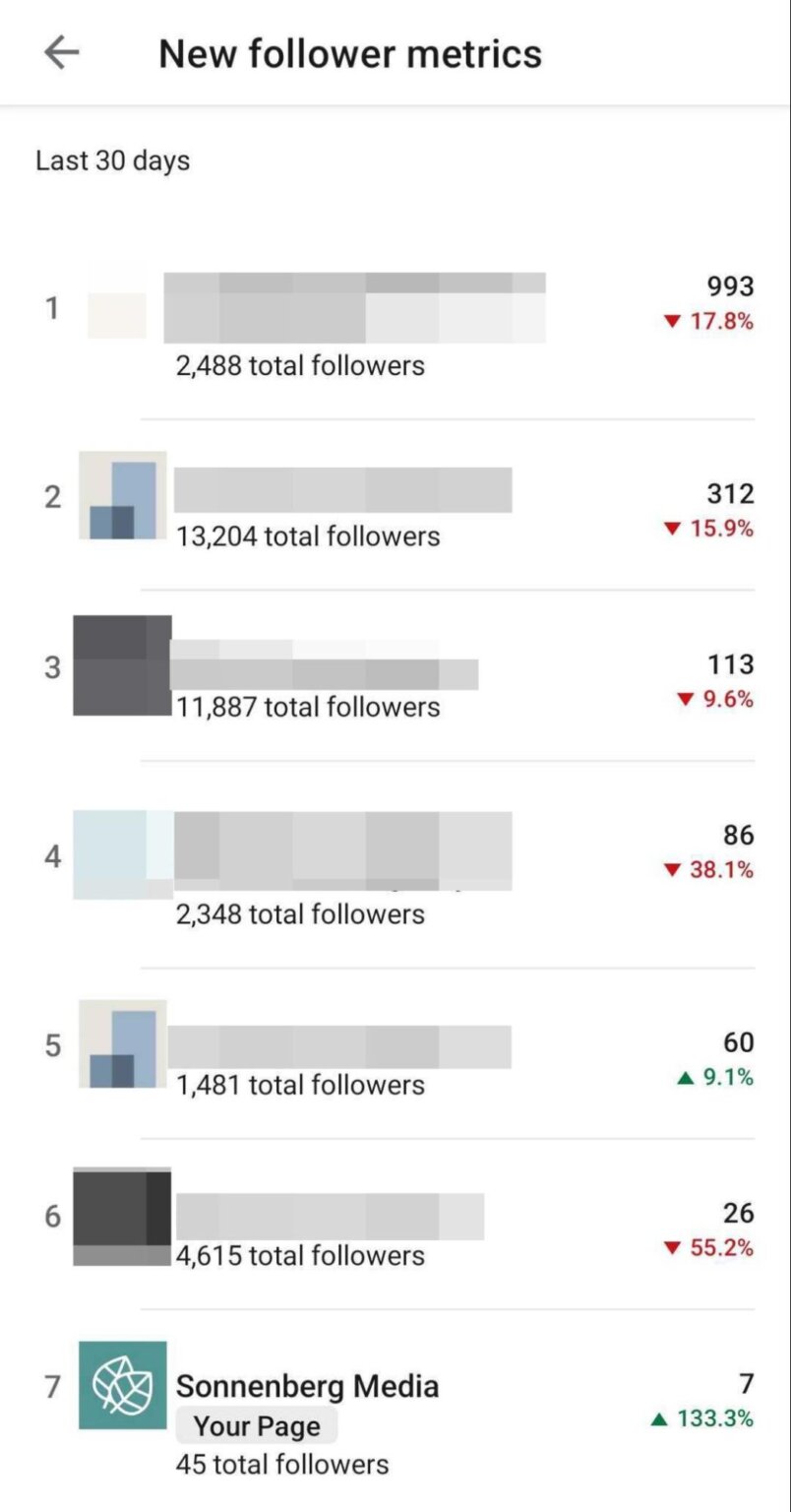Open the New follower metrics title header
This screenshot has width=791, height=1512.
[x=351, y=53]
